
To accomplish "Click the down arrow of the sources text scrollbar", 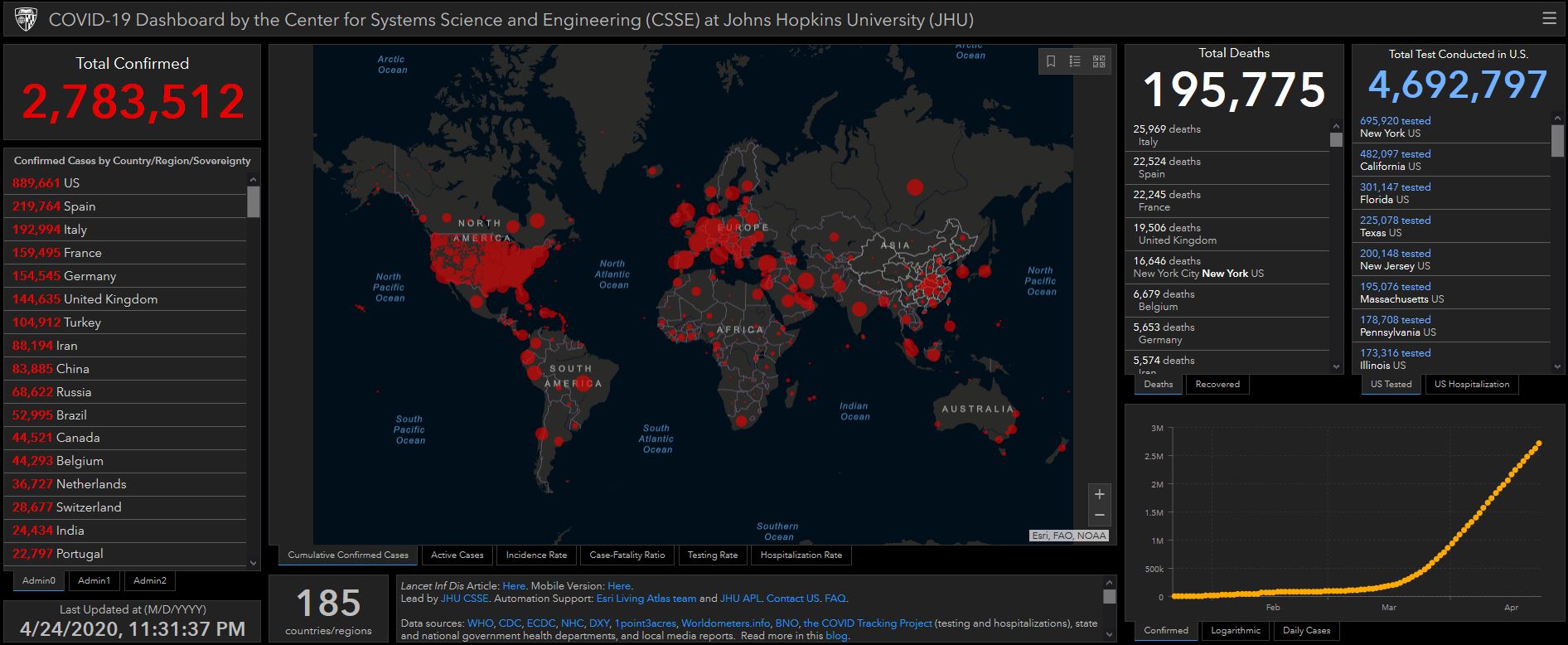I will pos(1110,635).
